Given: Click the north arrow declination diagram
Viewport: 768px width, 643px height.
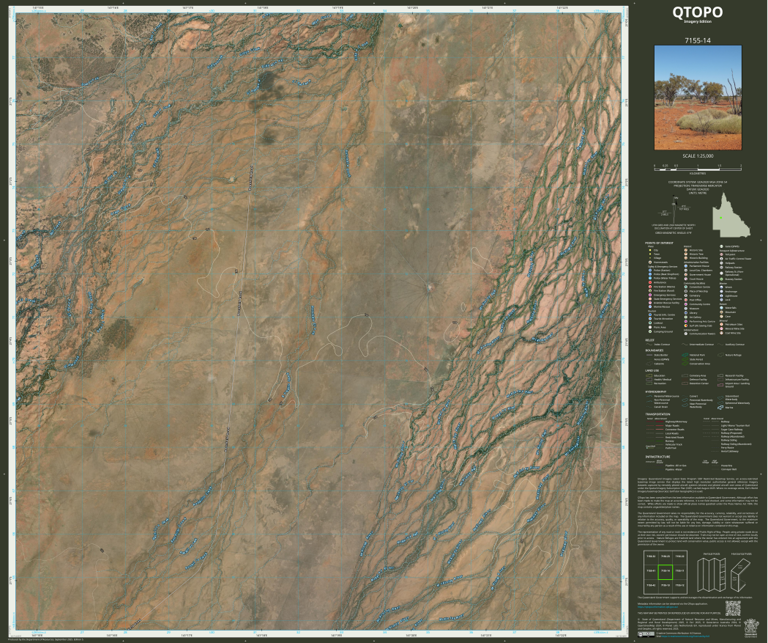Looking at the screenshot, I should tap(673, 210).
